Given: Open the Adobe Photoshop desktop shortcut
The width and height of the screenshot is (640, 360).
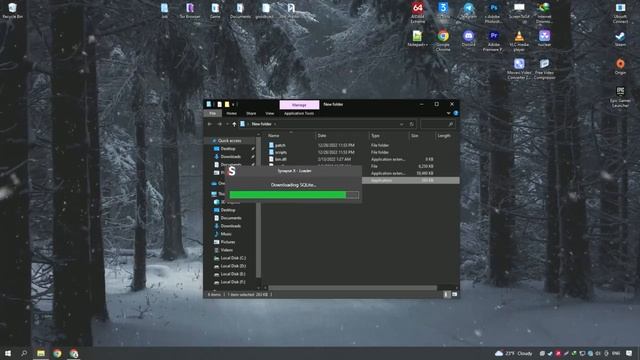Looking at the screenshot, I should pyautogui.click(x=493, y=11).
